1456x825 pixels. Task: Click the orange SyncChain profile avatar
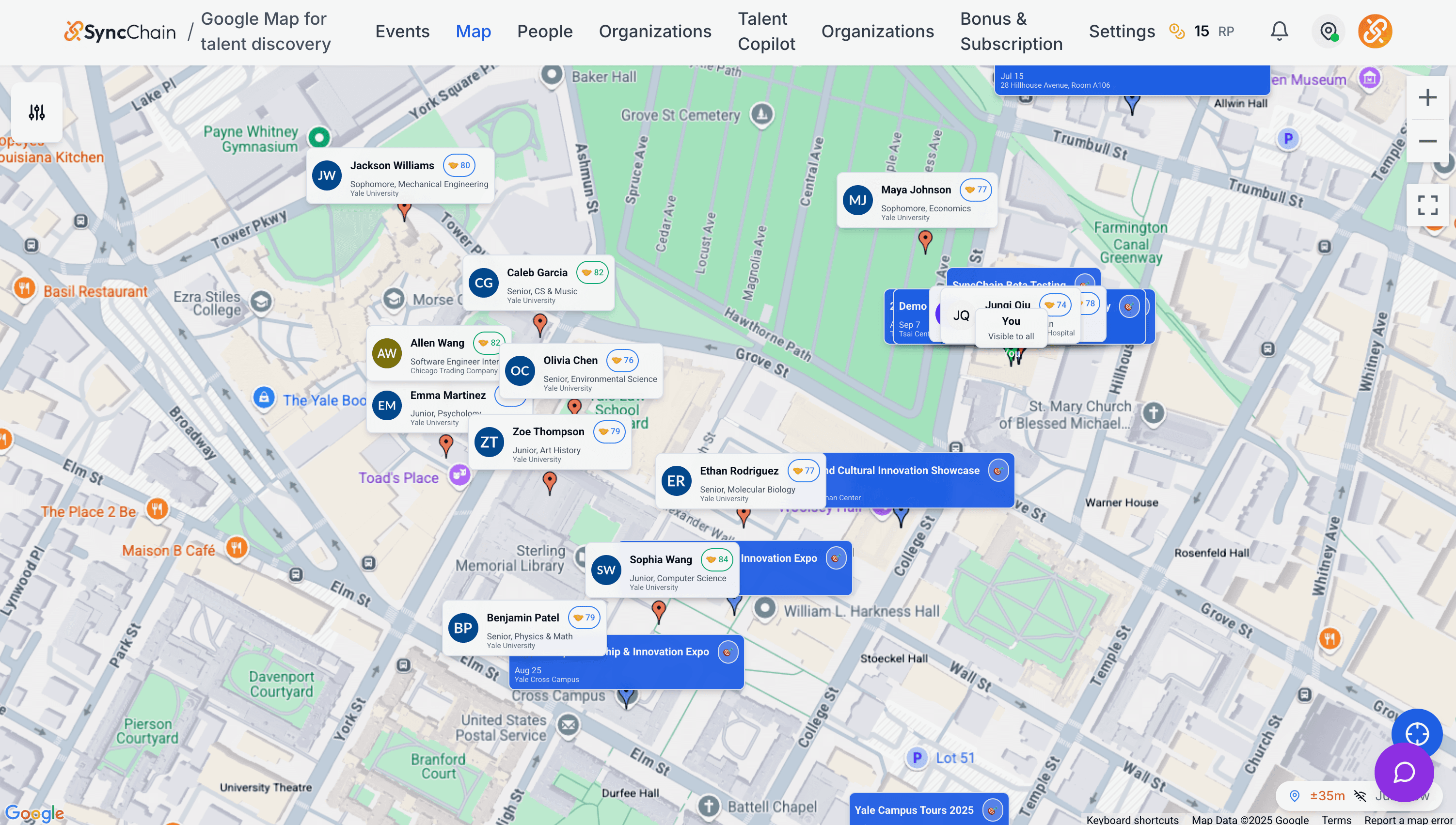point(1375,31)
